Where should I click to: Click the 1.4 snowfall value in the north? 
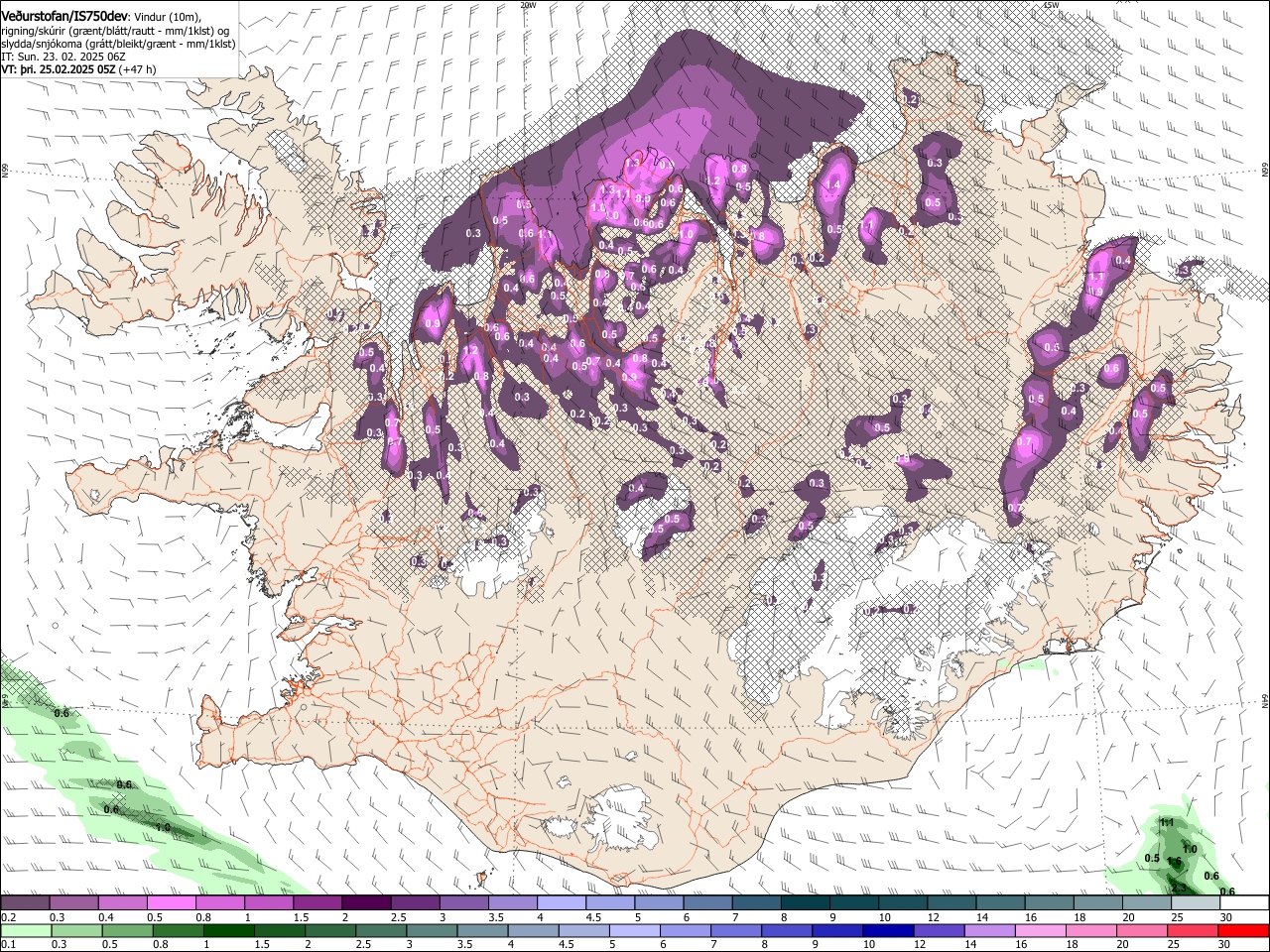point(833,185)
